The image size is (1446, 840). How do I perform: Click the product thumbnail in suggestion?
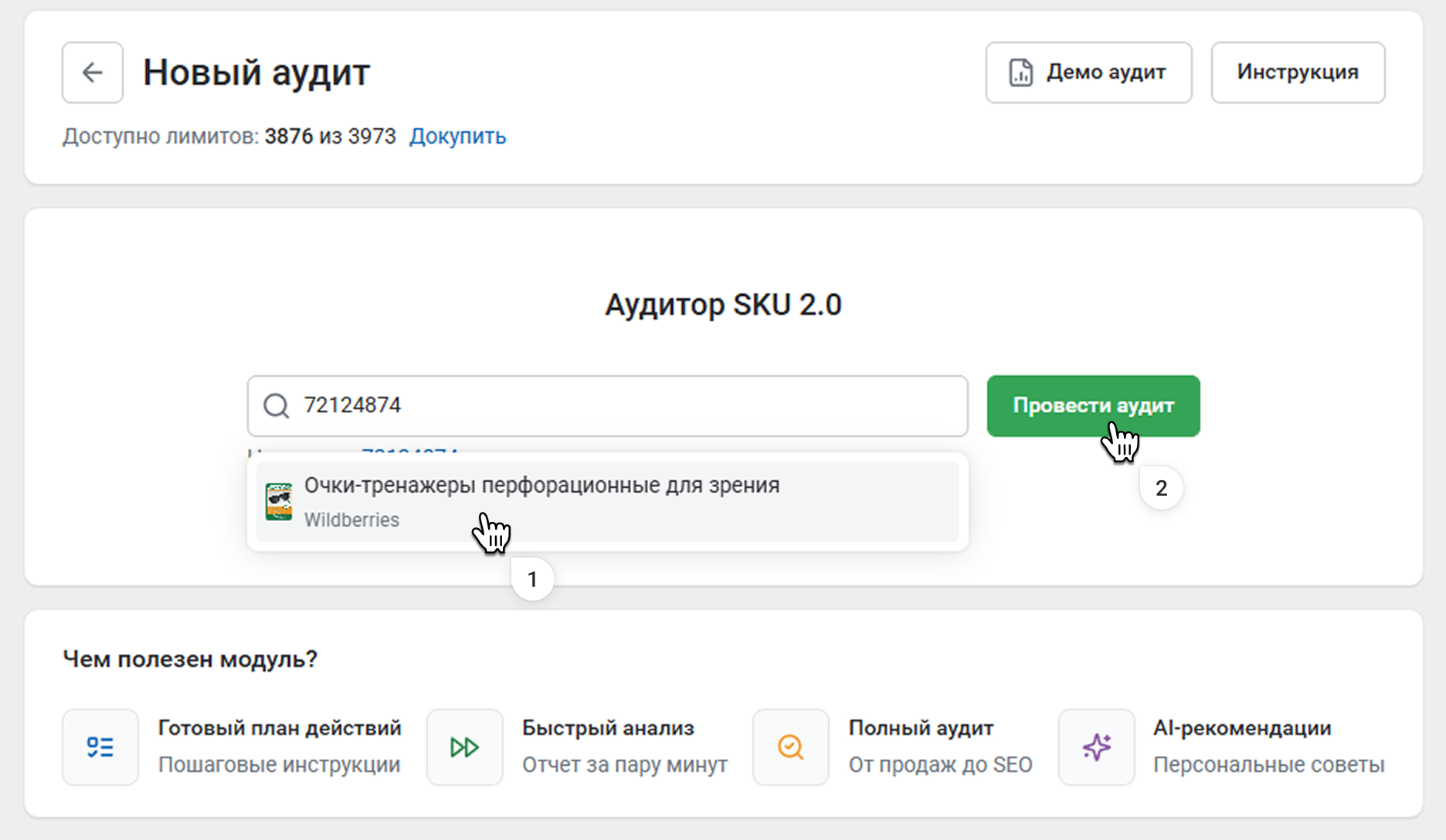click(x=279, y=502)
